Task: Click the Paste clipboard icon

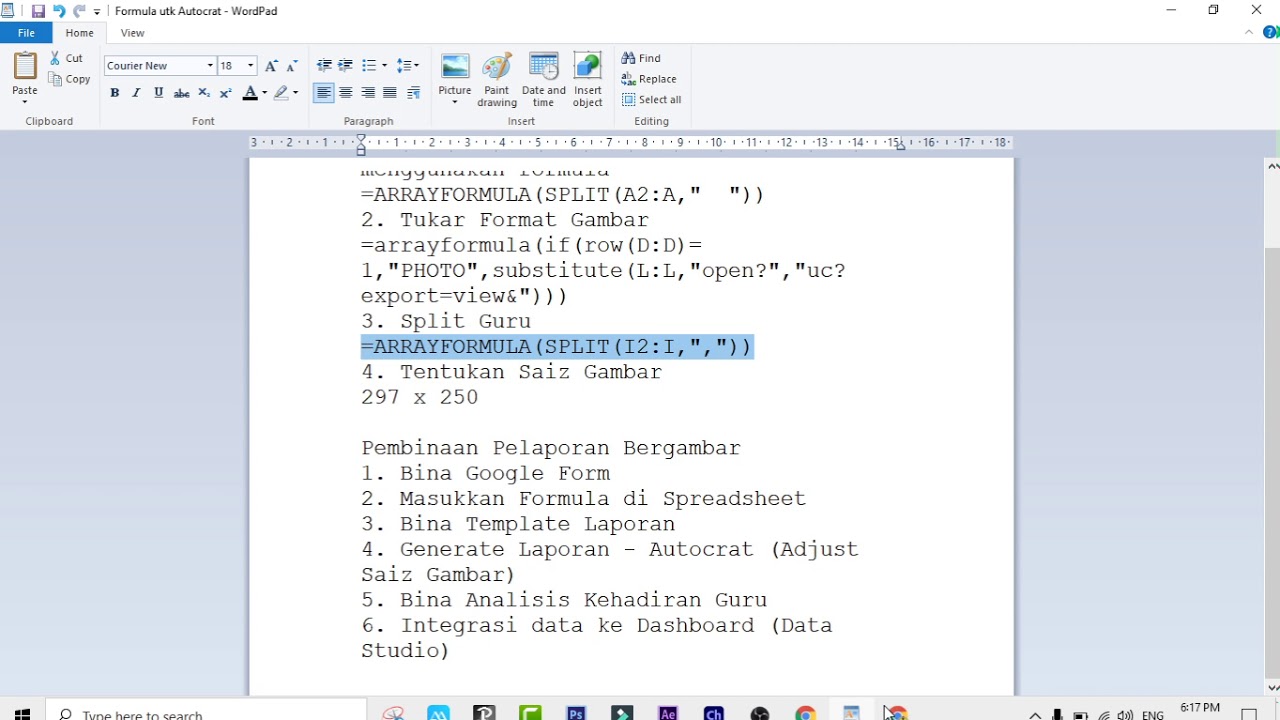Action: [x=25, y=66]
